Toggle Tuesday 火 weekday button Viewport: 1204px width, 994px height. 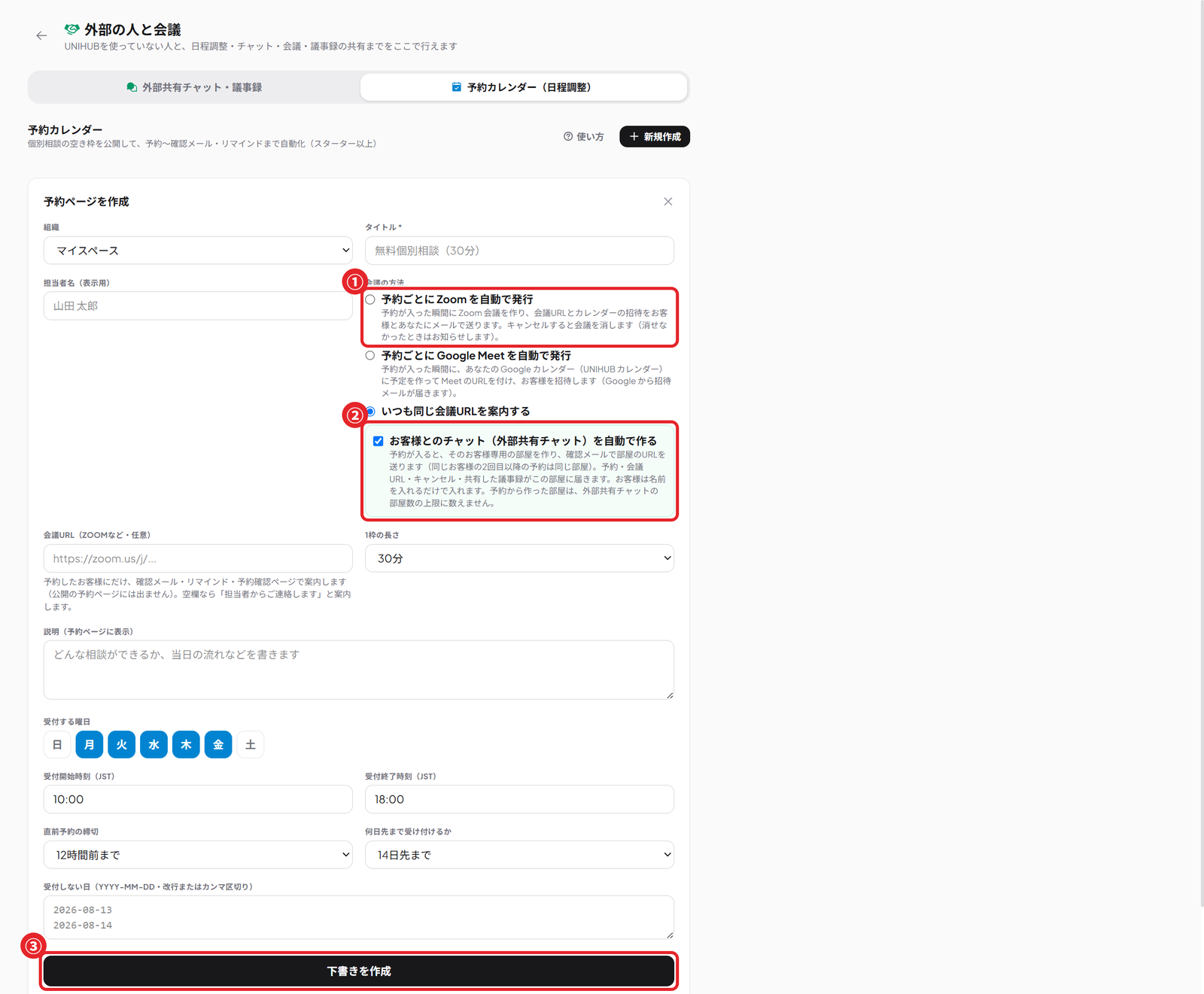[122, 745]
